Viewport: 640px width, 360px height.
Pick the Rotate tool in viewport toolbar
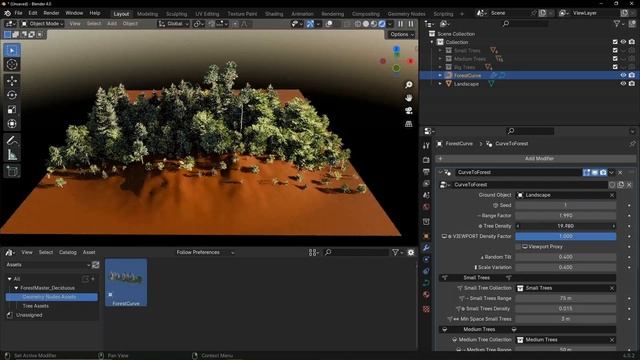tap(12, 95)
